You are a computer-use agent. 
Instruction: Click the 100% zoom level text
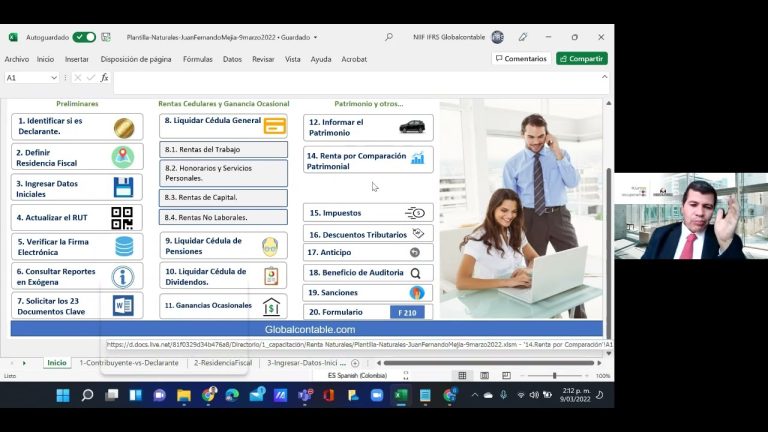coord(603,376)
